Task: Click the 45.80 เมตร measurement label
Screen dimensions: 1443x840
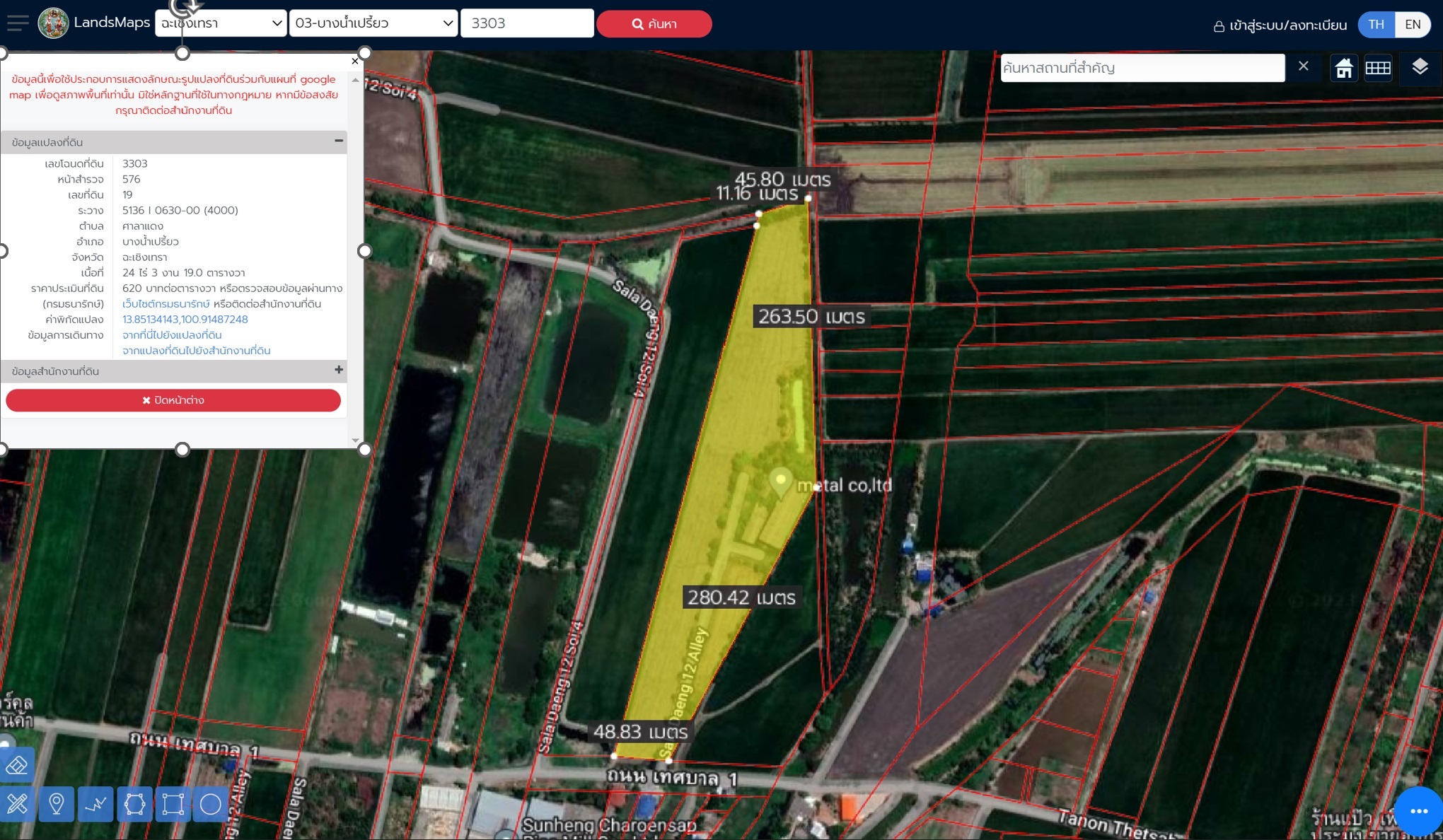Action: pos(782,179)
